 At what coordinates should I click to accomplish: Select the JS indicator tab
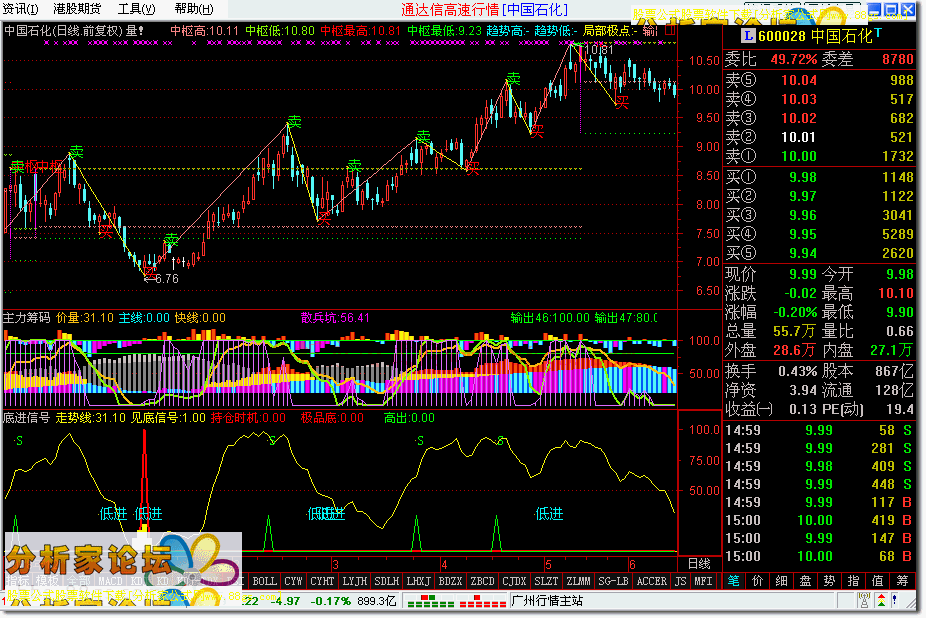click(681, 581)
